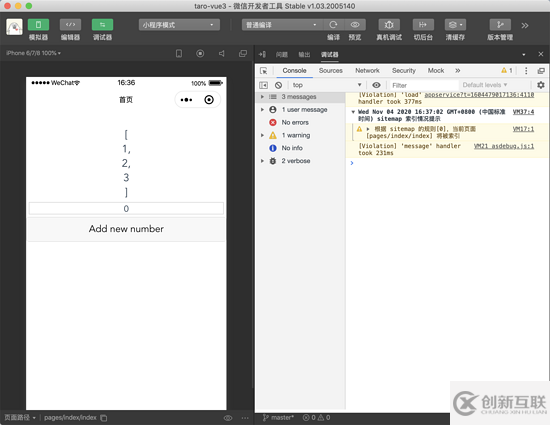Click the undock devtools window icon
This screenshot has height=425, width=550.
[541, 71]
